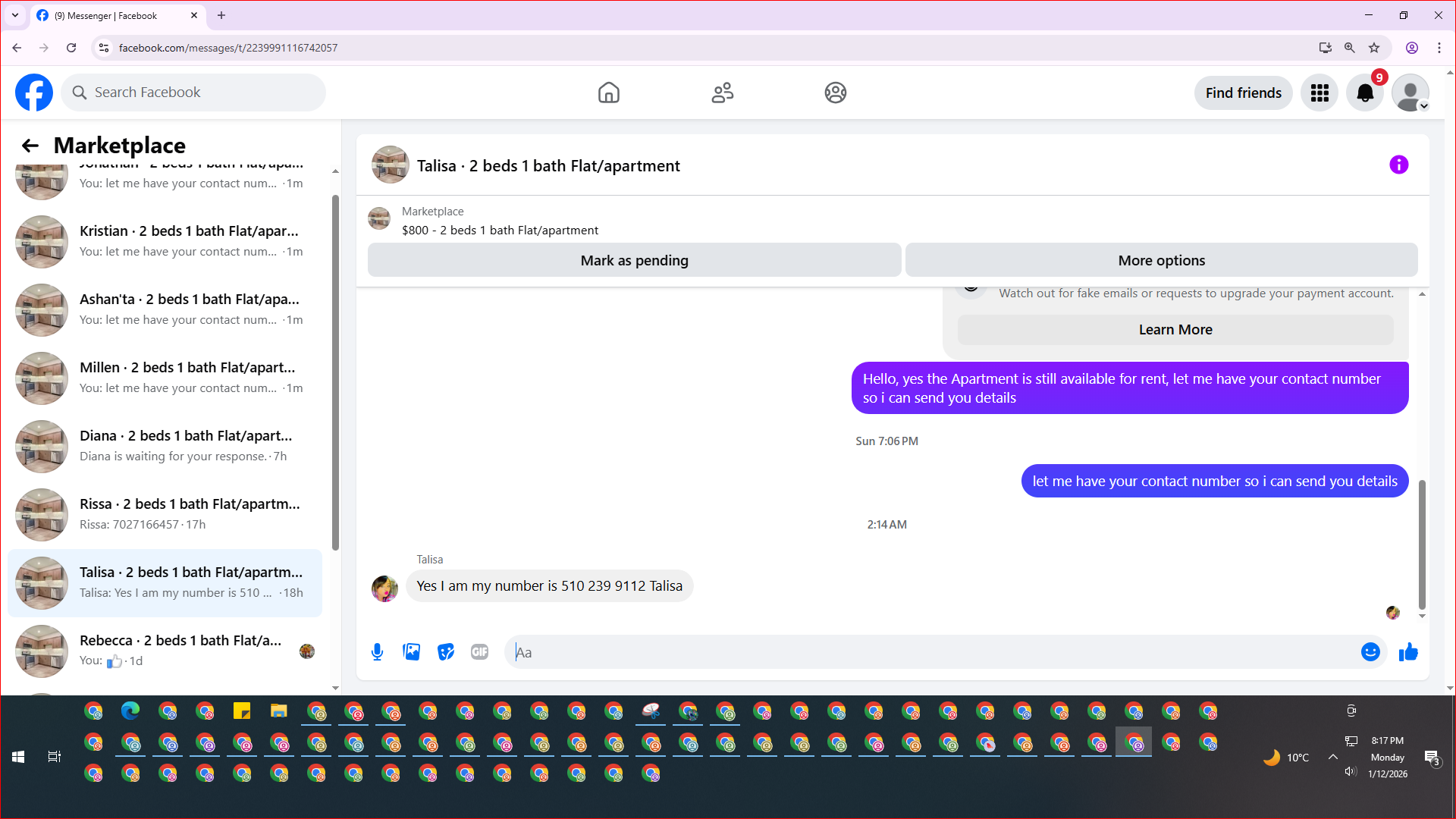Click the voice clip microphone icon
The width and height of the screenshot is (1456, 819).
click(x=377, y=652)
